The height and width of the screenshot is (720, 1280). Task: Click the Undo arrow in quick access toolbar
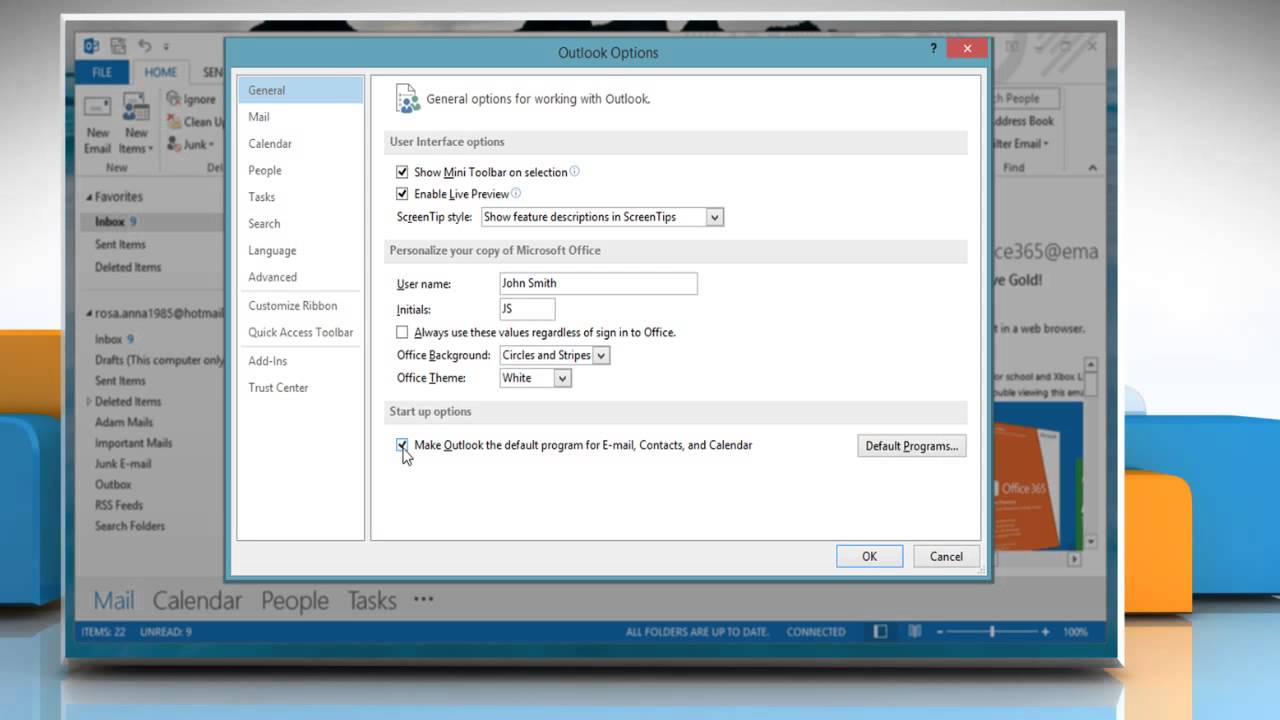(144, 46)
